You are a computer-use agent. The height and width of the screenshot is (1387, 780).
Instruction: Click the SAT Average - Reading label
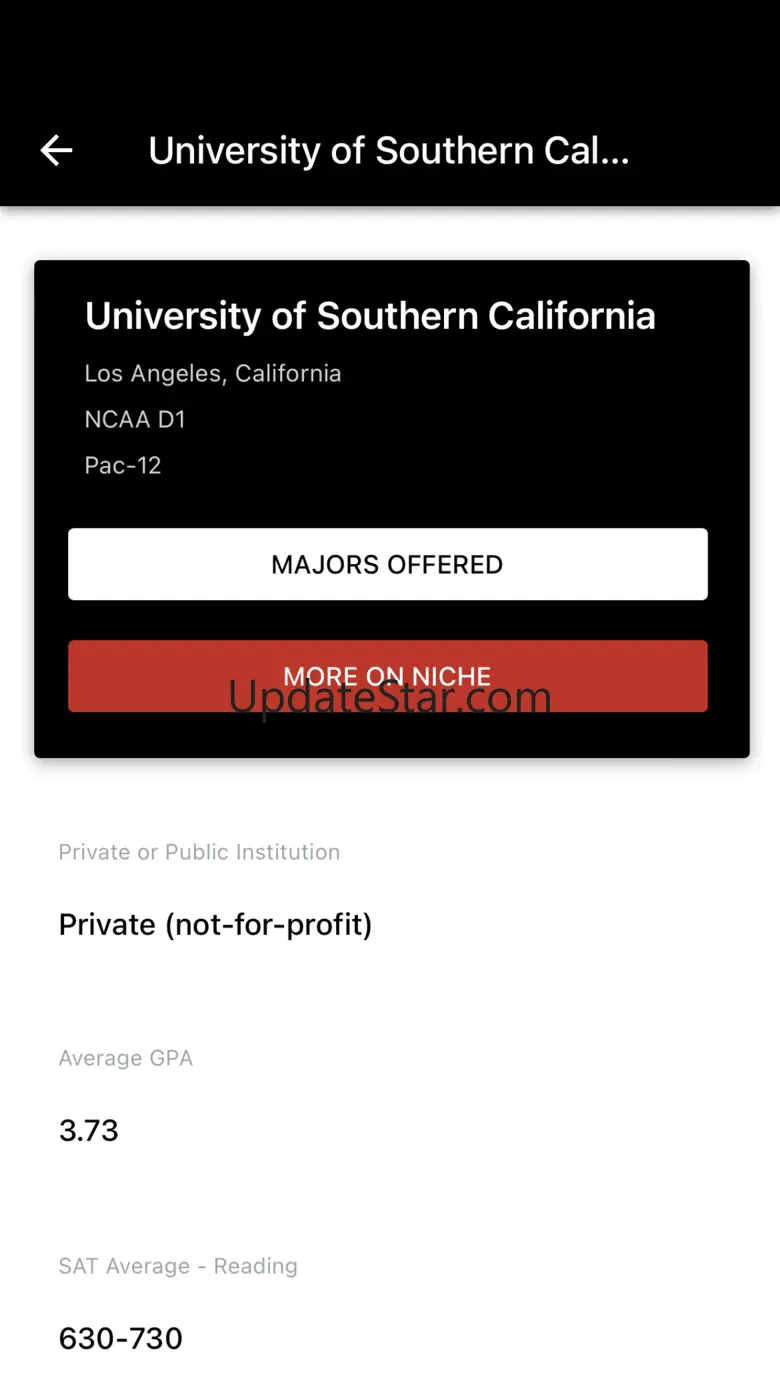(x=178, y=1266)
